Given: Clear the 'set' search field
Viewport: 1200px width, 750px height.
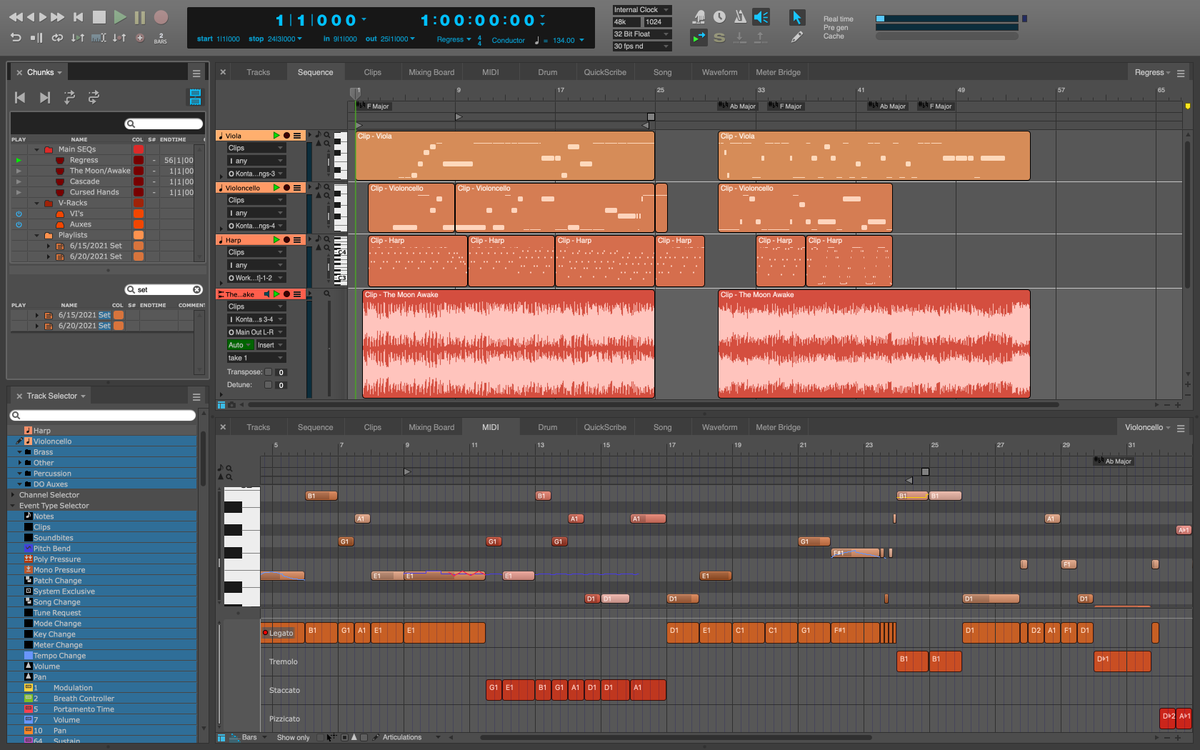Looking at the screenshot, I should click(x=196, y=290).
